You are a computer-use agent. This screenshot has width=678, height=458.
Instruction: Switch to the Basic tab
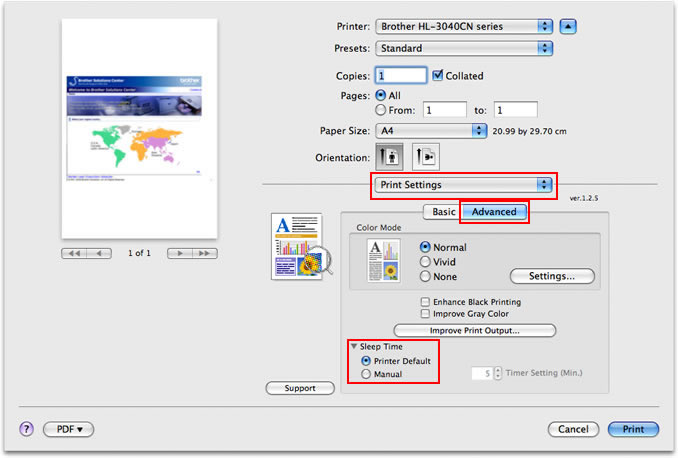(x=444, y=212)
